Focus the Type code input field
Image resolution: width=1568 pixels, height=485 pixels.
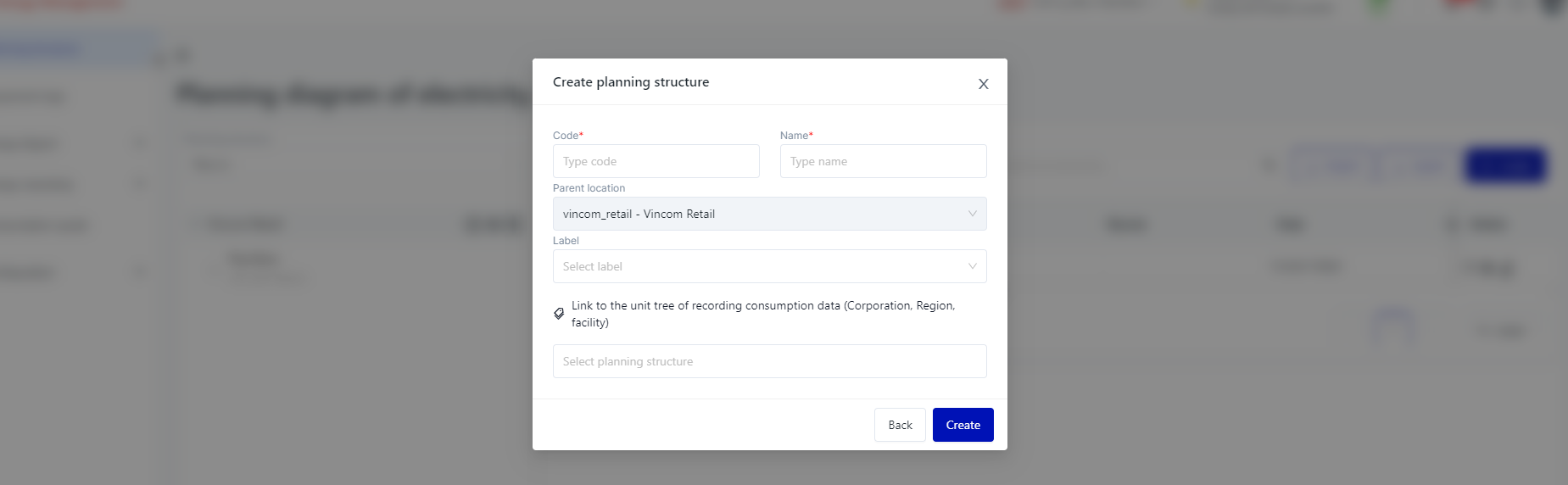(656, 161)
